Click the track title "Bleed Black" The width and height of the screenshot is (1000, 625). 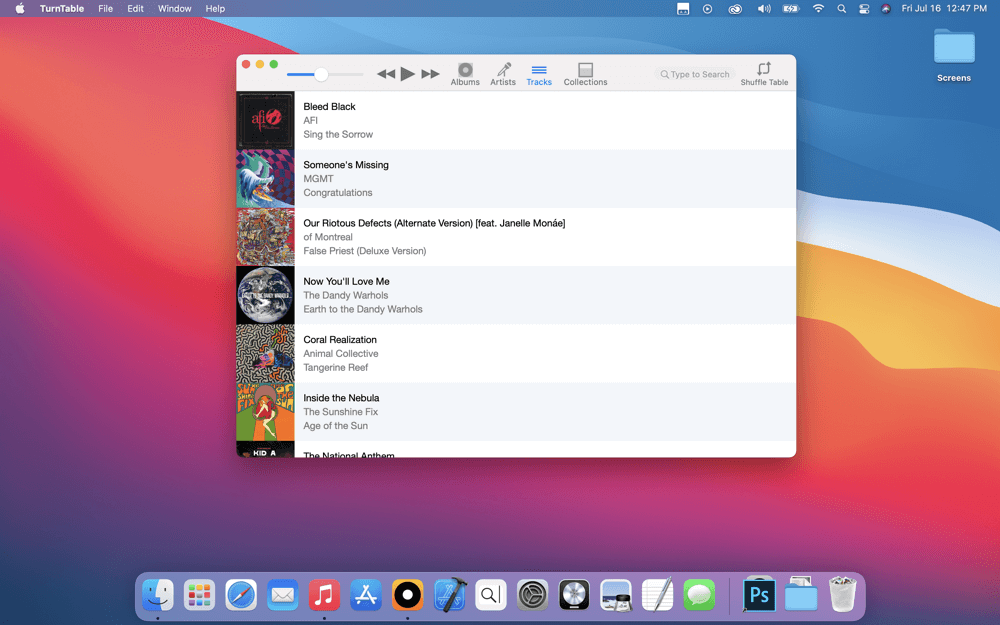[x=329, y=107]
